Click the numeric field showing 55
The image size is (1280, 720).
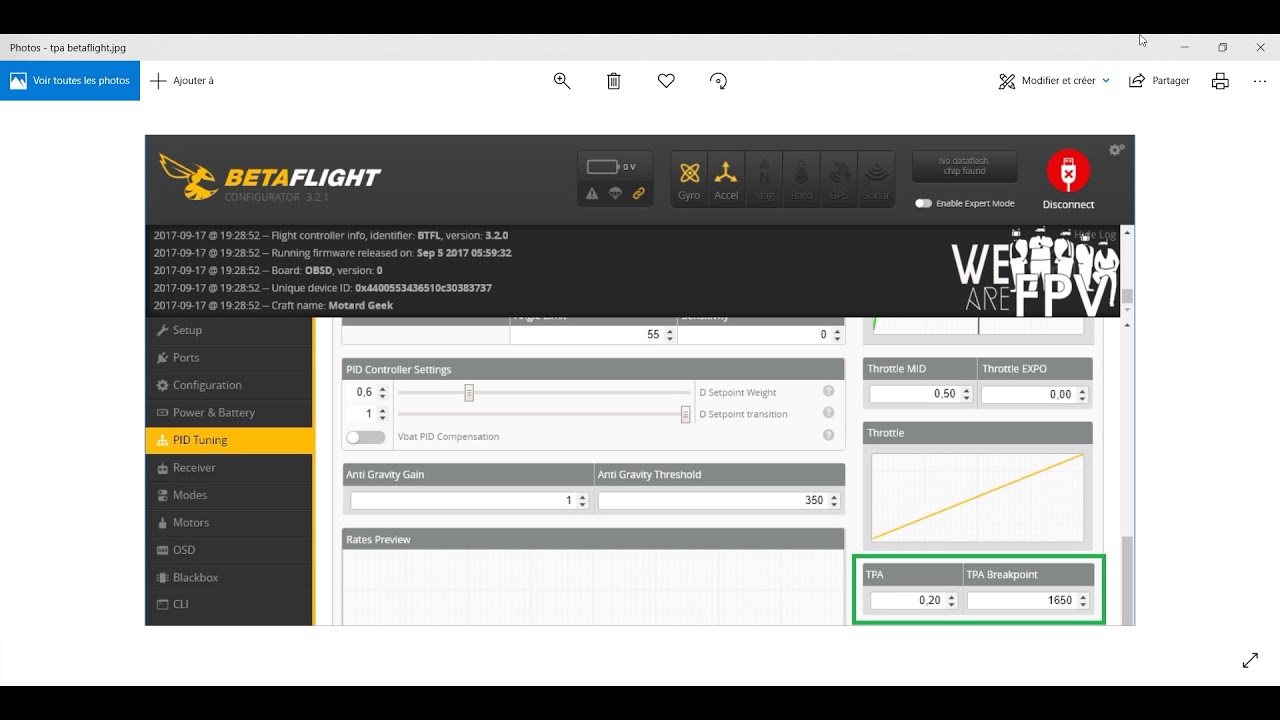[593, 335]
